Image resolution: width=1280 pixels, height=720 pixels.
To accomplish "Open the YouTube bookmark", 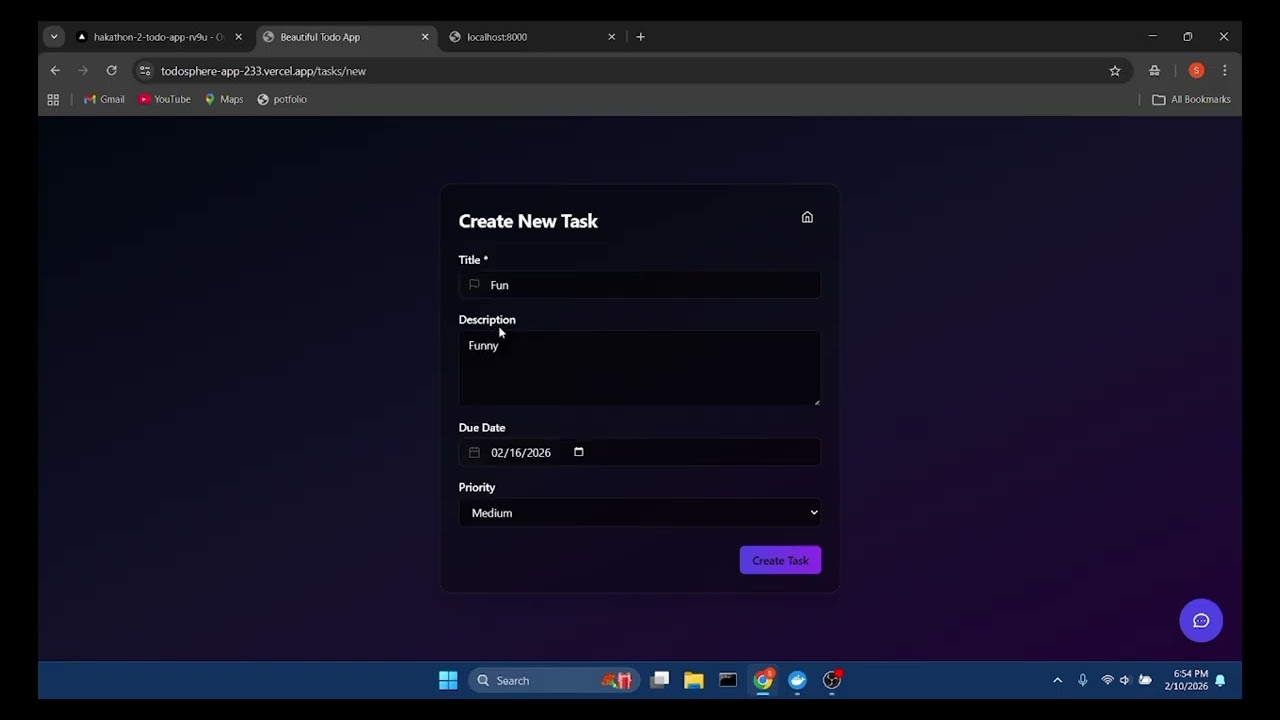I will [x=164, y=99].
